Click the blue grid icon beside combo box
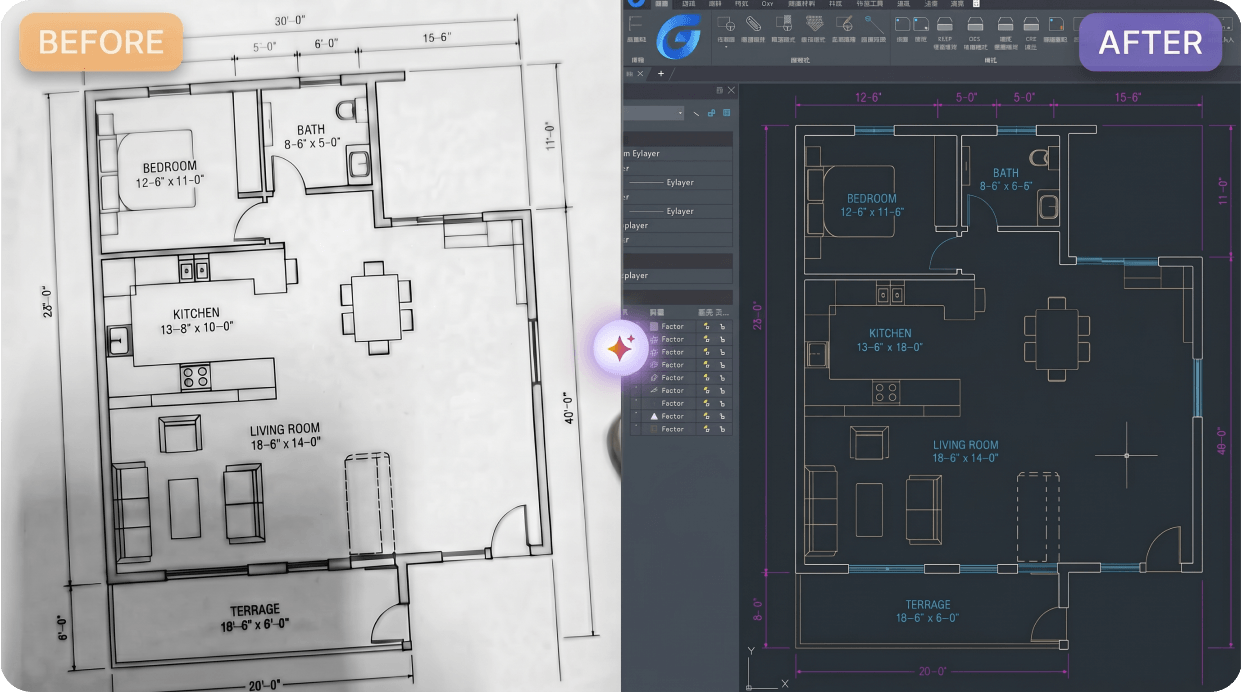 click(726, 113)
